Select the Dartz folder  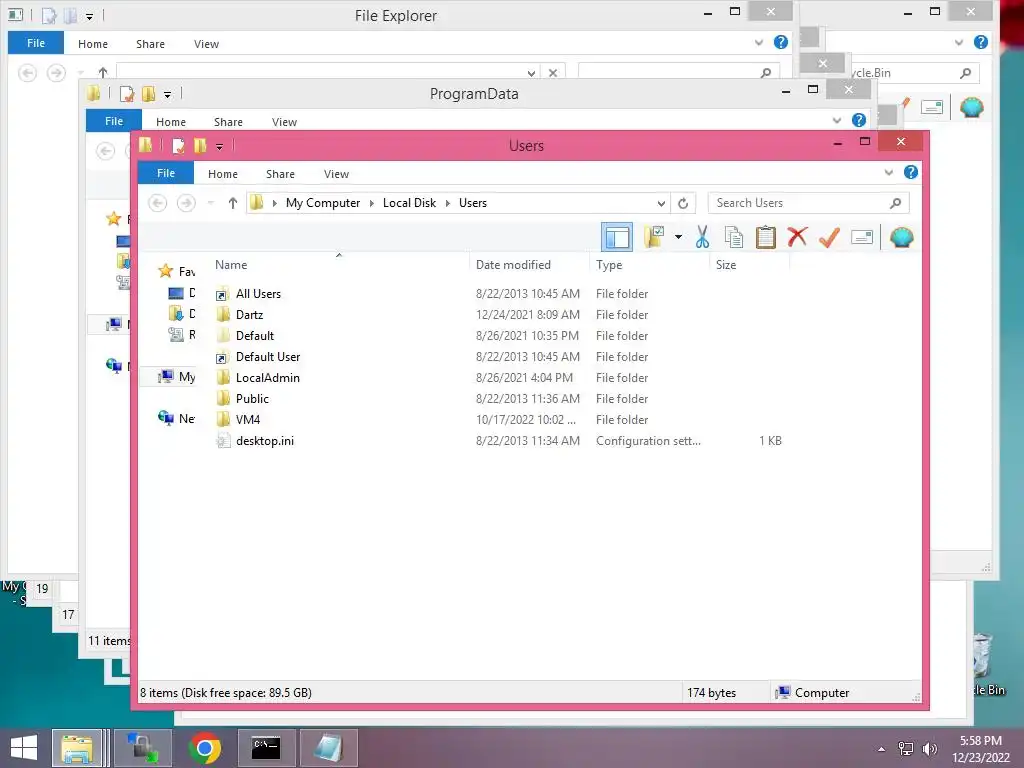(x=249, y=315)
